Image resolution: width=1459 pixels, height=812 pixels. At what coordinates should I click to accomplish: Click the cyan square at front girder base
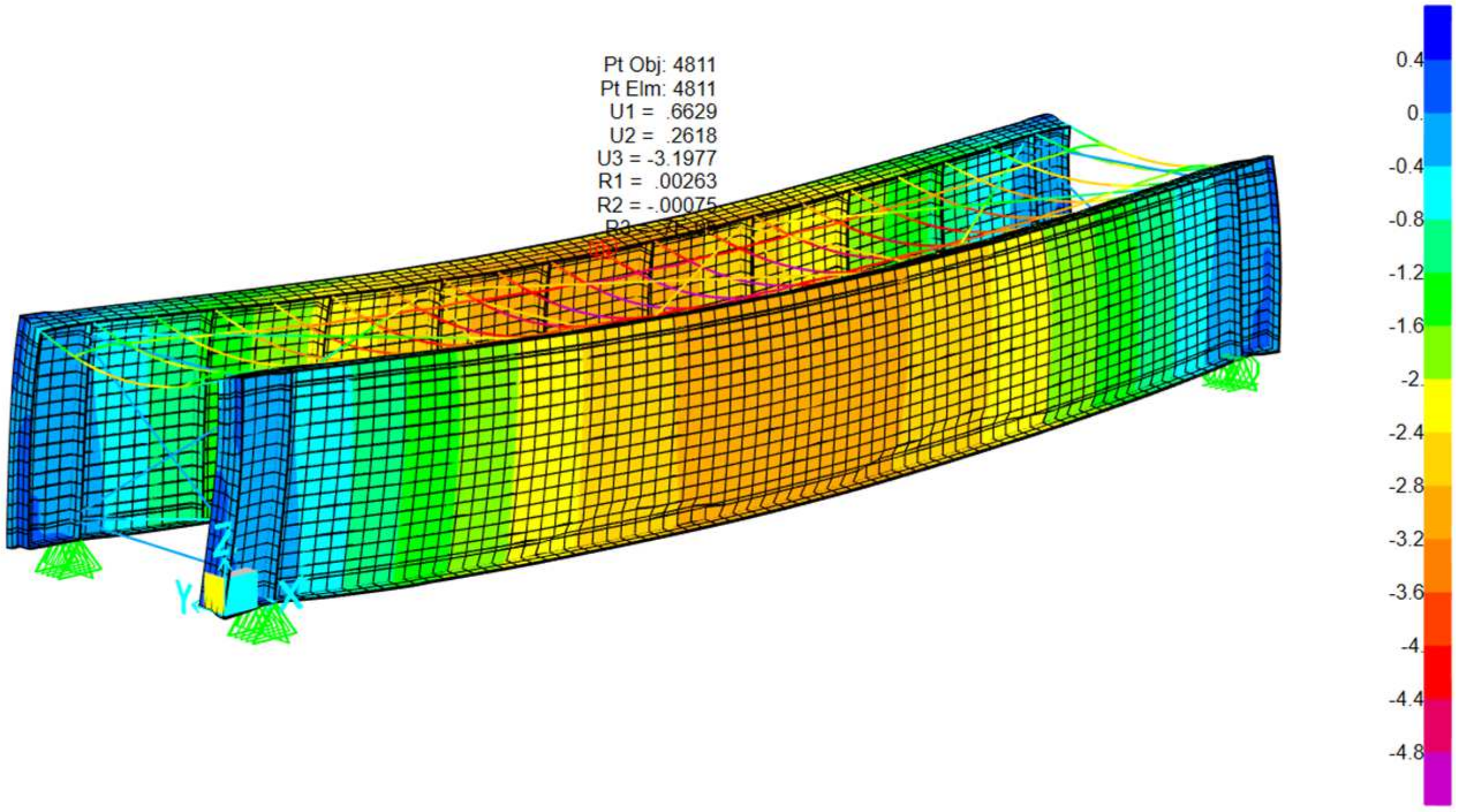[243, 590]
